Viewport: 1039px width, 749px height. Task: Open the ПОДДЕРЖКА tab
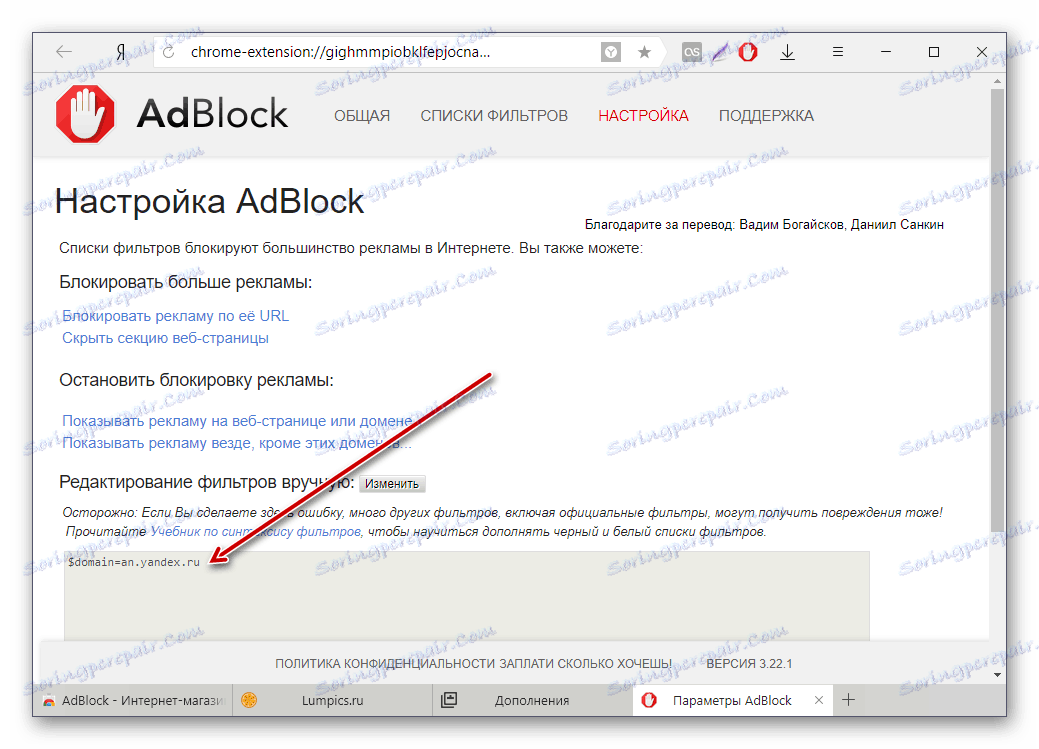(x=766, y=116)
